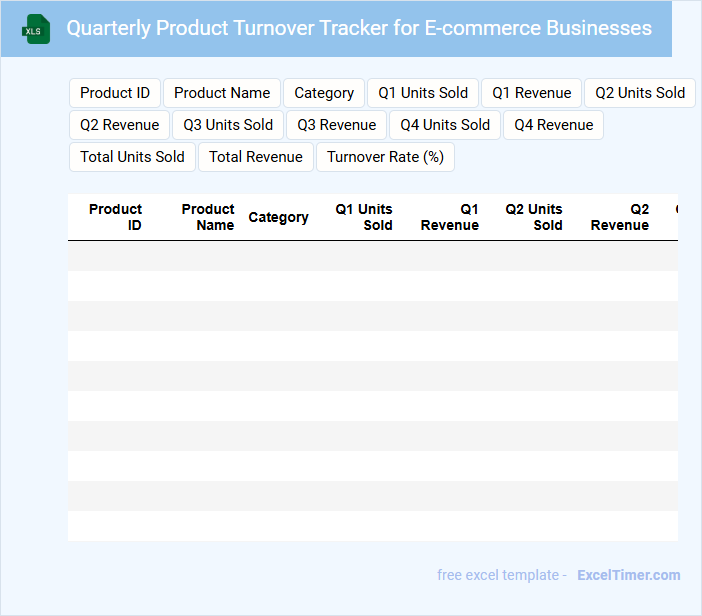
Task: Pick the Q1 Revenue tag
Action: click(x=532, y=93)
